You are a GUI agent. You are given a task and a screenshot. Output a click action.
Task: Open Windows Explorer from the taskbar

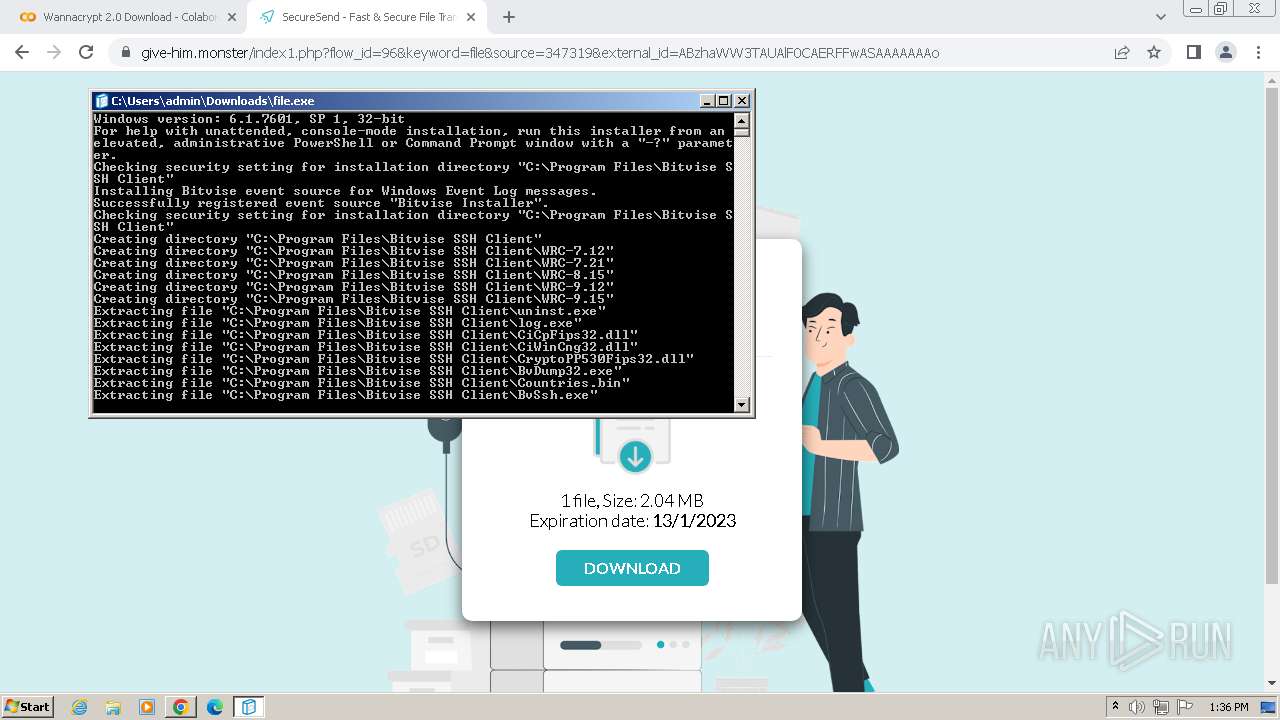(114, 707)
